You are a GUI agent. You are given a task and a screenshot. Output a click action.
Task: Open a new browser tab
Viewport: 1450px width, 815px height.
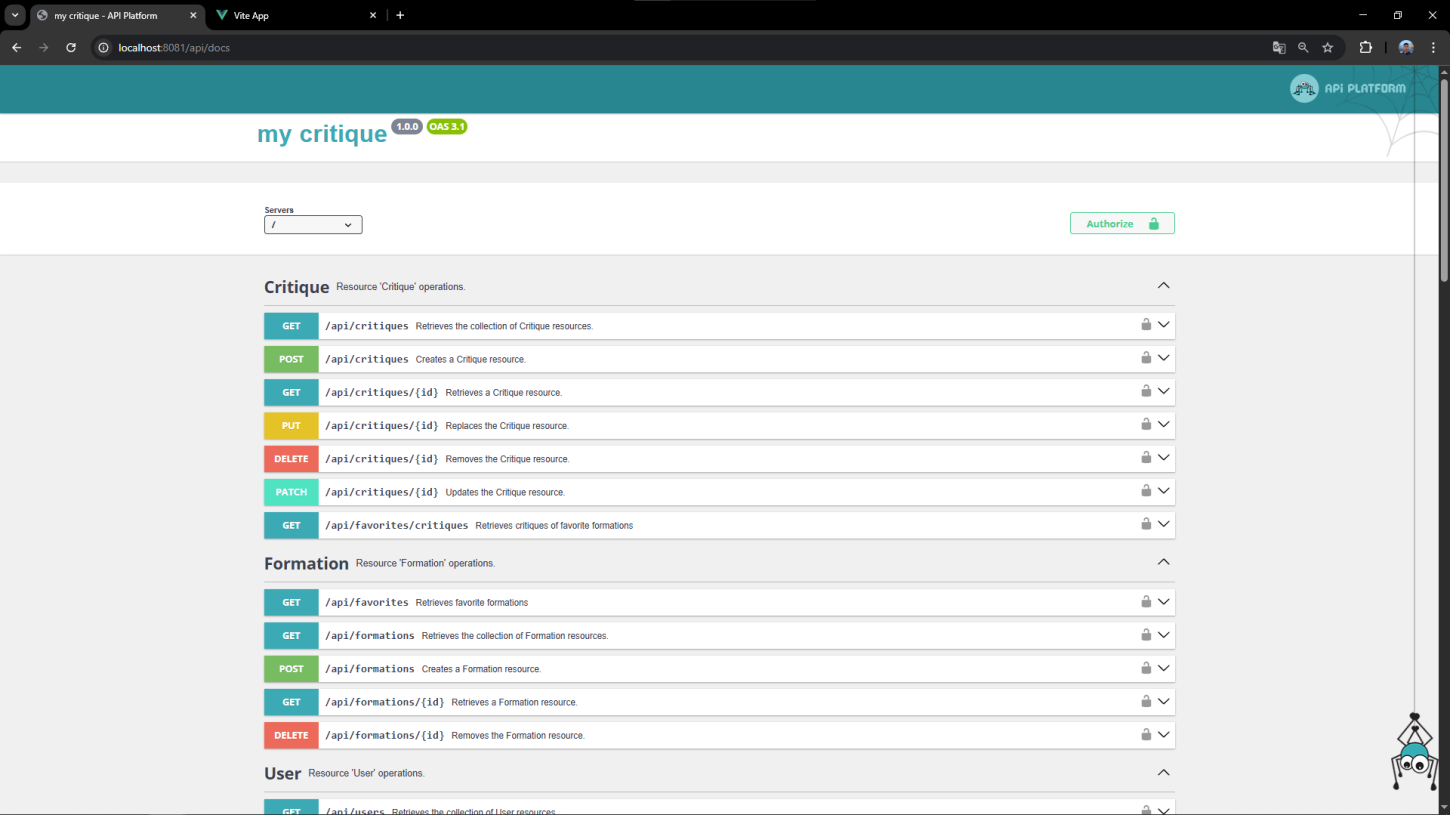[x=400, y=15]
